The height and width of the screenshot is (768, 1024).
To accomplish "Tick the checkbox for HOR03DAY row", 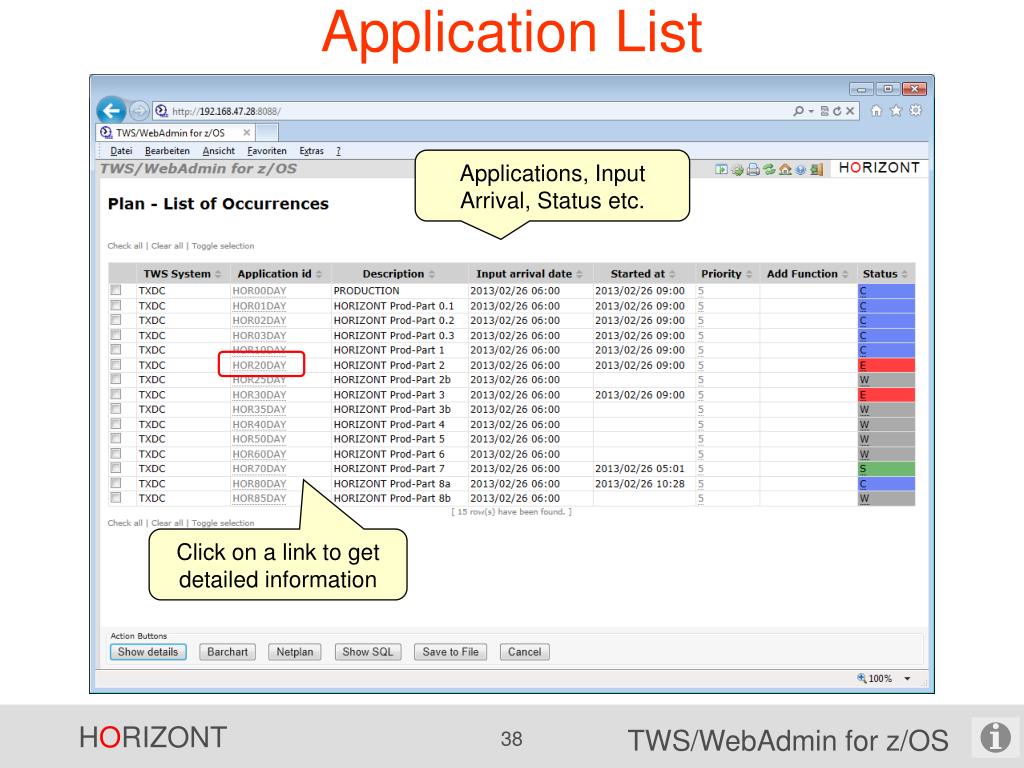I will pos(116,335).
